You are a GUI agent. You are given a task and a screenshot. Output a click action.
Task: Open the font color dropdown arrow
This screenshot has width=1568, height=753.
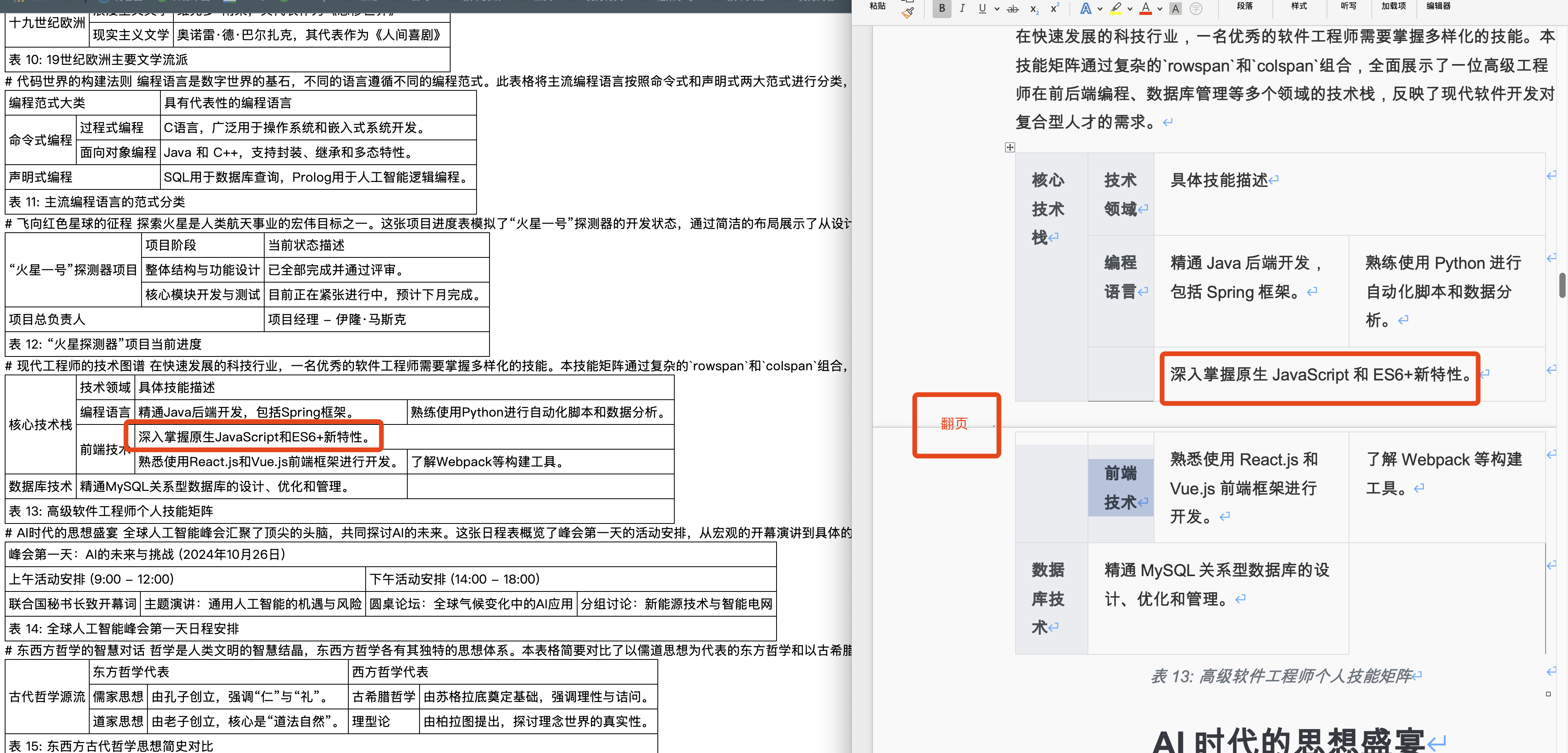[1159, 9]
